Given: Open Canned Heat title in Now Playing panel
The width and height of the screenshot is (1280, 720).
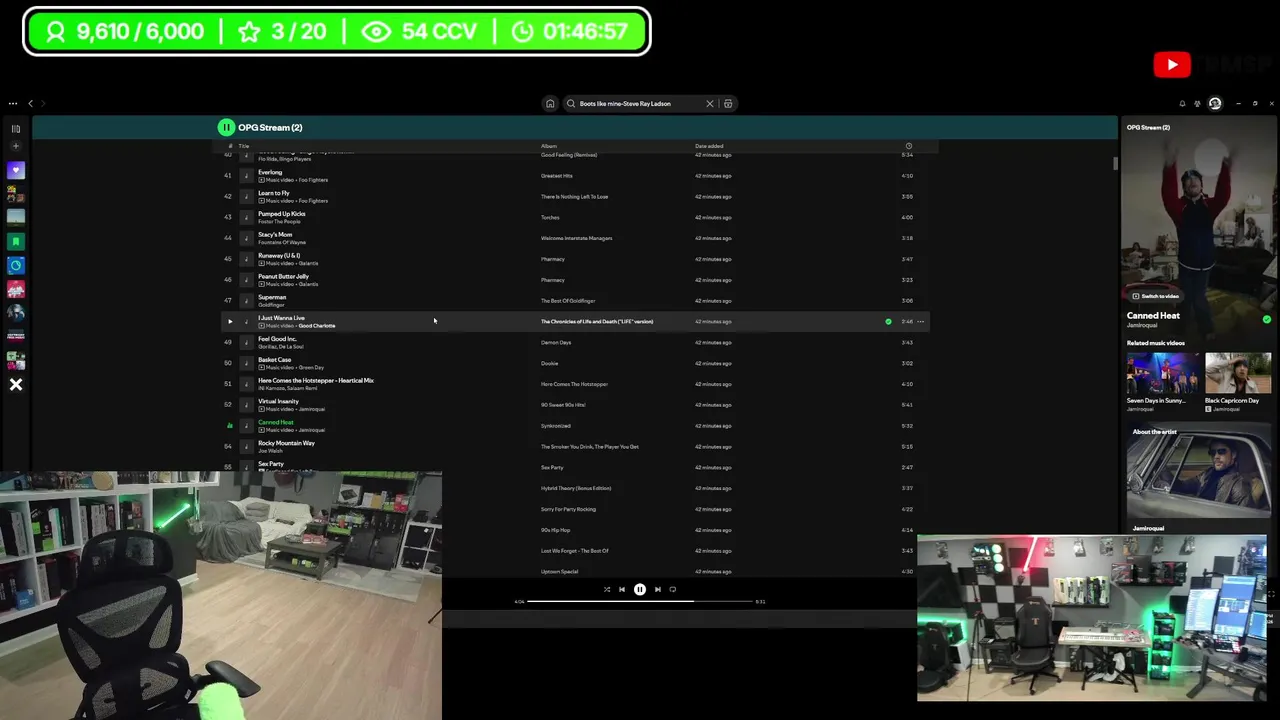Looking at the screenshot, I should pos(1153,315).
